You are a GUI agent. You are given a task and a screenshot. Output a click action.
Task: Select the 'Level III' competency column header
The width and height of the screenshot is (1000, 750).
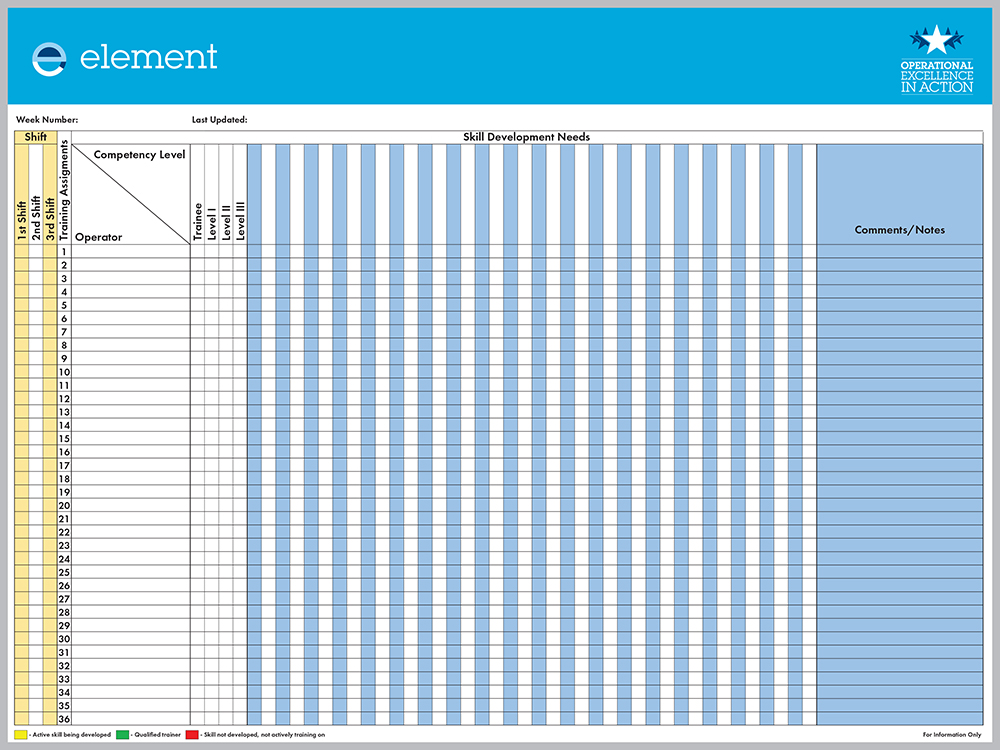[x=240, y=220]
